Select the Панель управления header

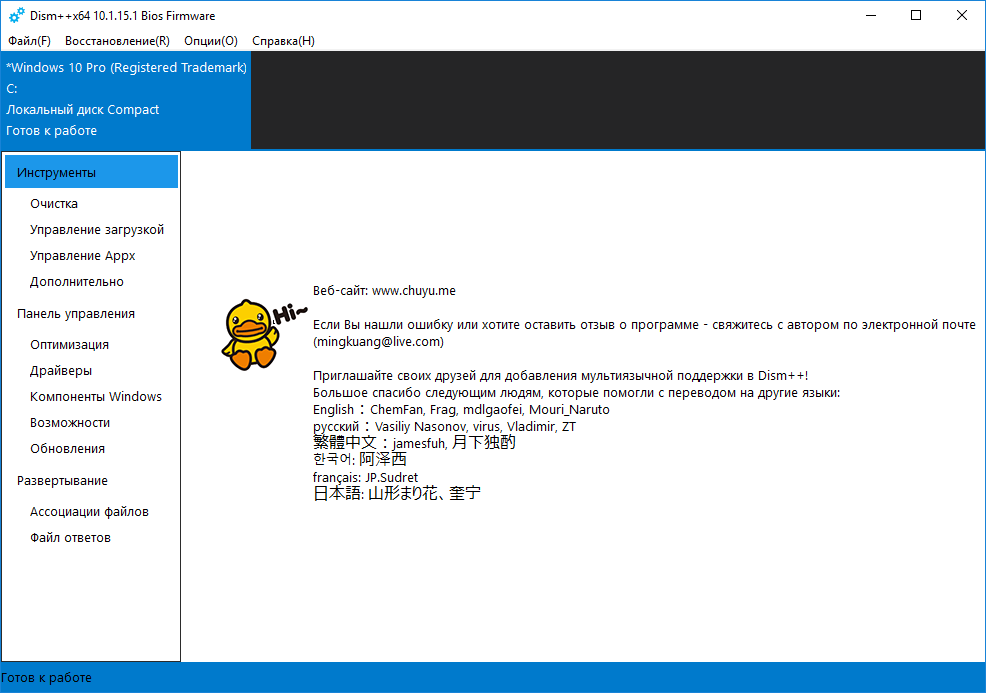(76, 314)
